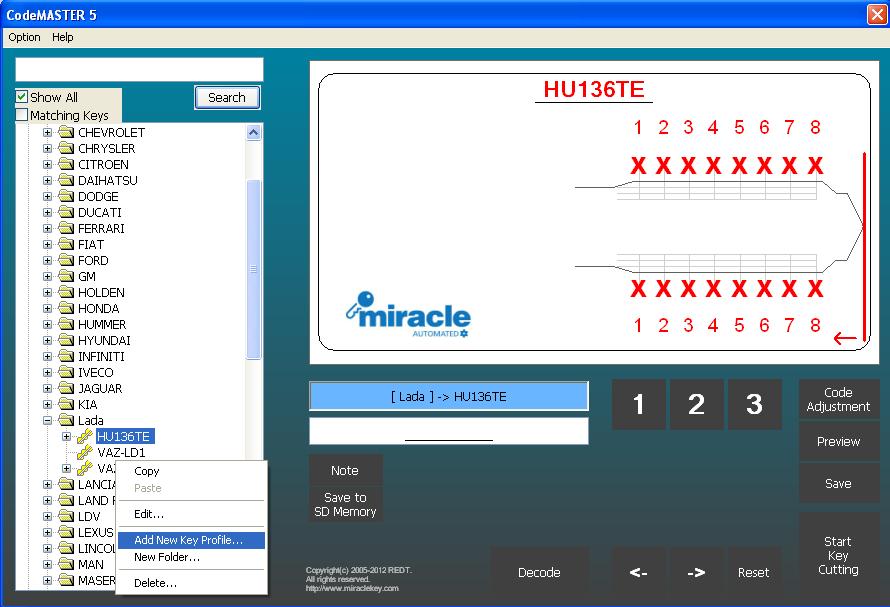The width and height of the screenshot is (890, 607).
Task: Expand the KIA tree node
Action: (x=48, y=404)
